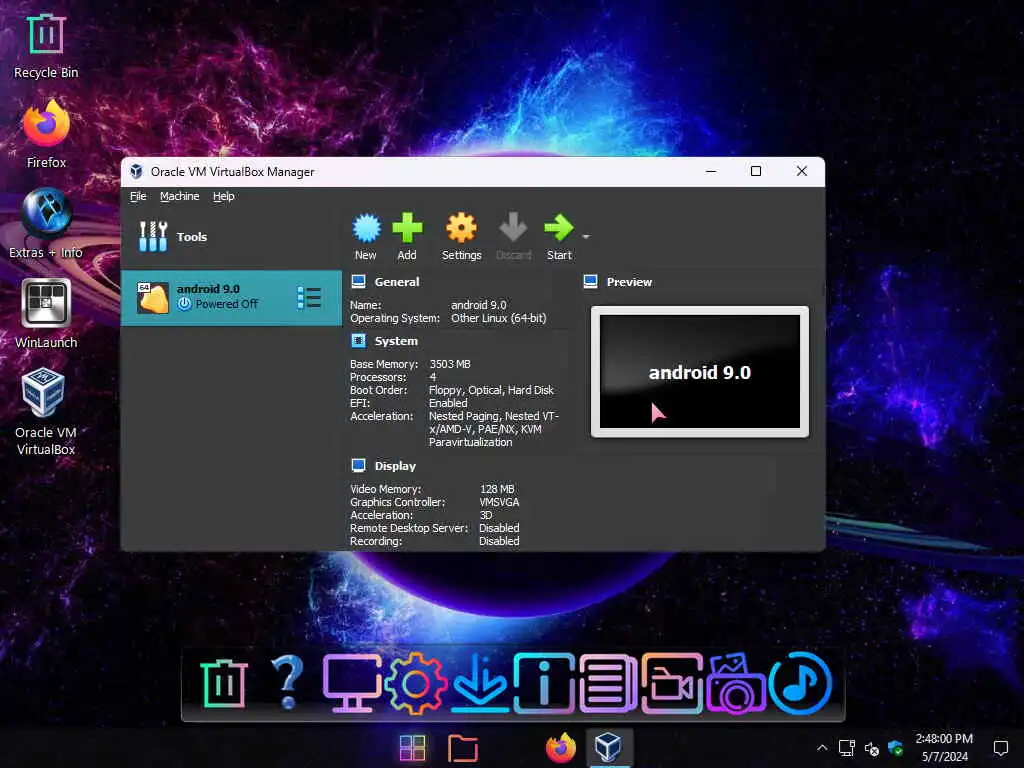1024x768 pixels.
Task: Click the System section header
Action: coord(396,341)
